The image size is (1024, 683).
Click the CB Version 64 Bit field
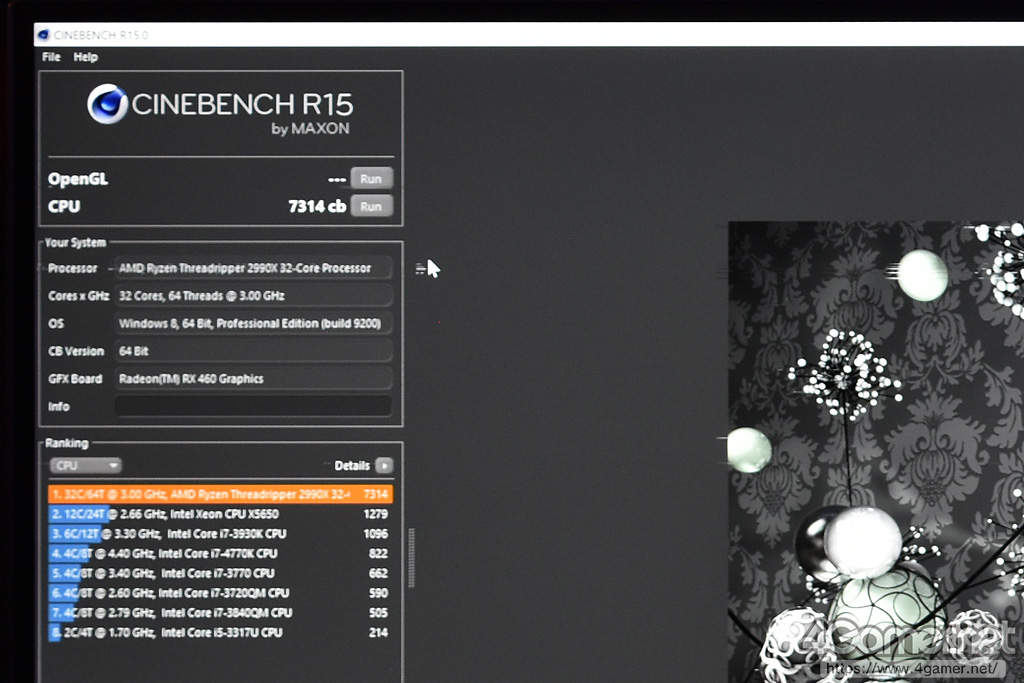253,351
